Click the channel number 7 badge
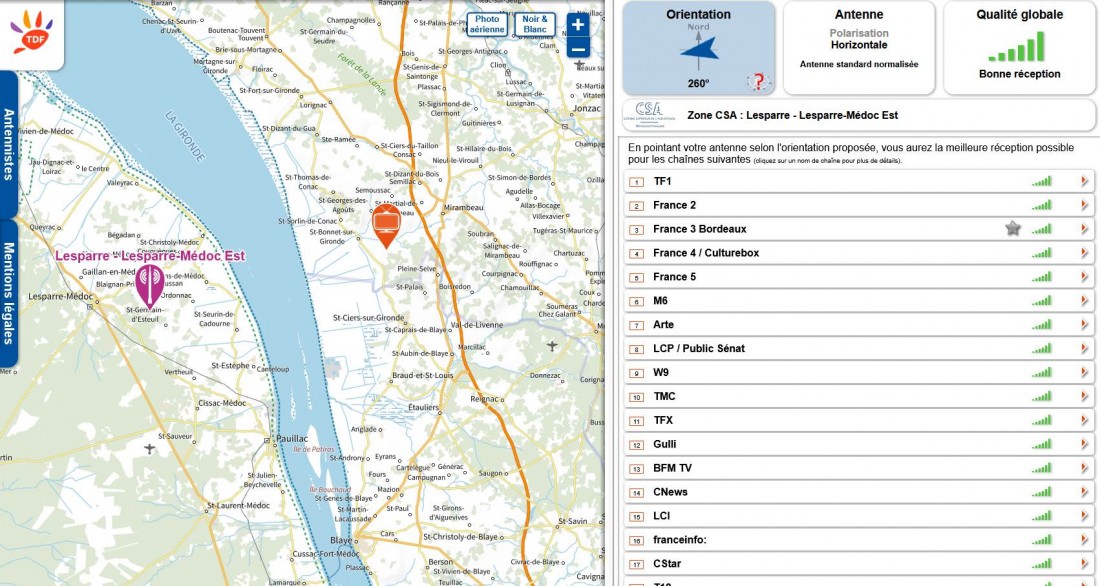1100x586 pixels. point(636,326)
